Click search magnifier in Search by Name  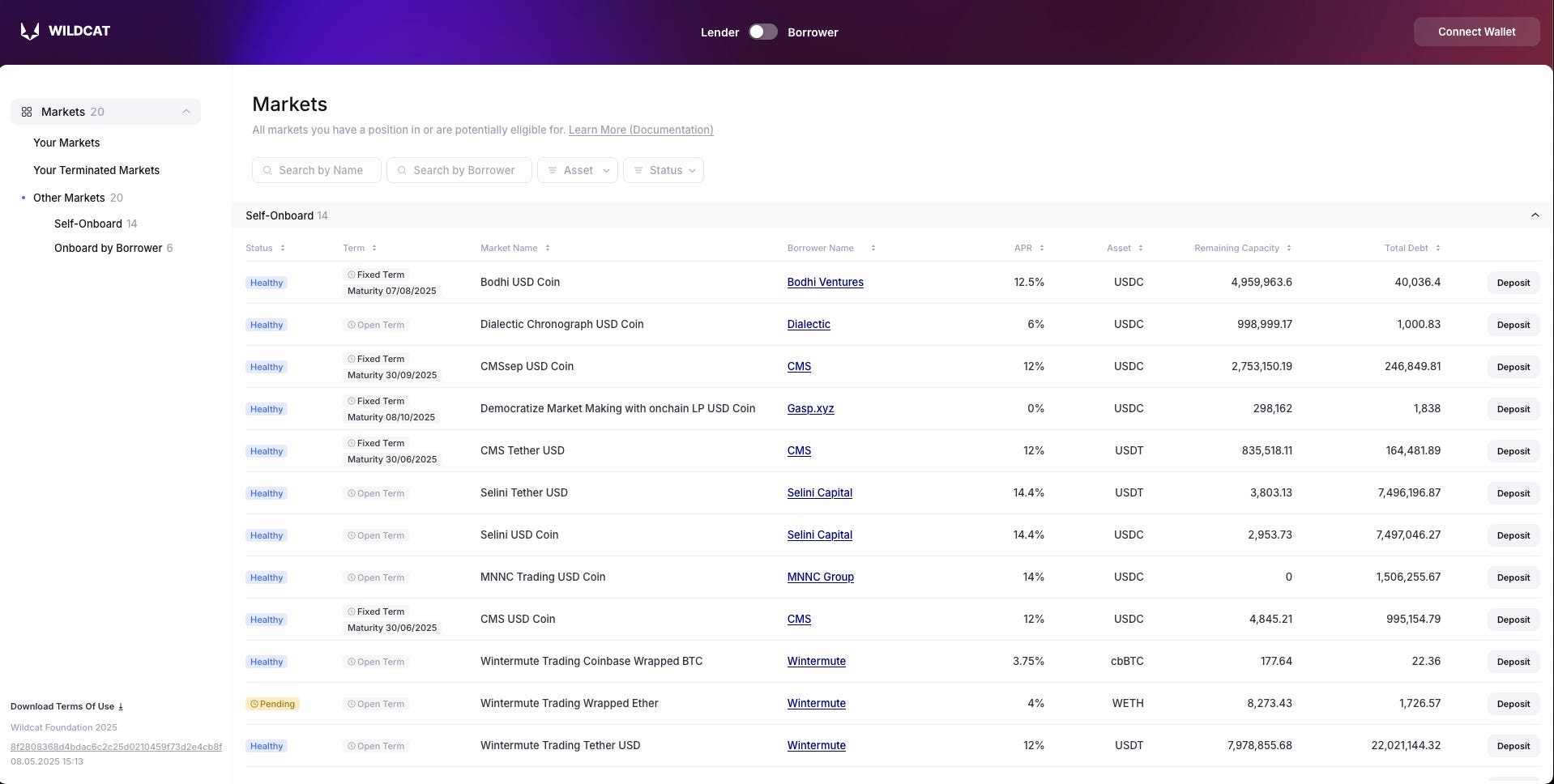click(267, 170)
